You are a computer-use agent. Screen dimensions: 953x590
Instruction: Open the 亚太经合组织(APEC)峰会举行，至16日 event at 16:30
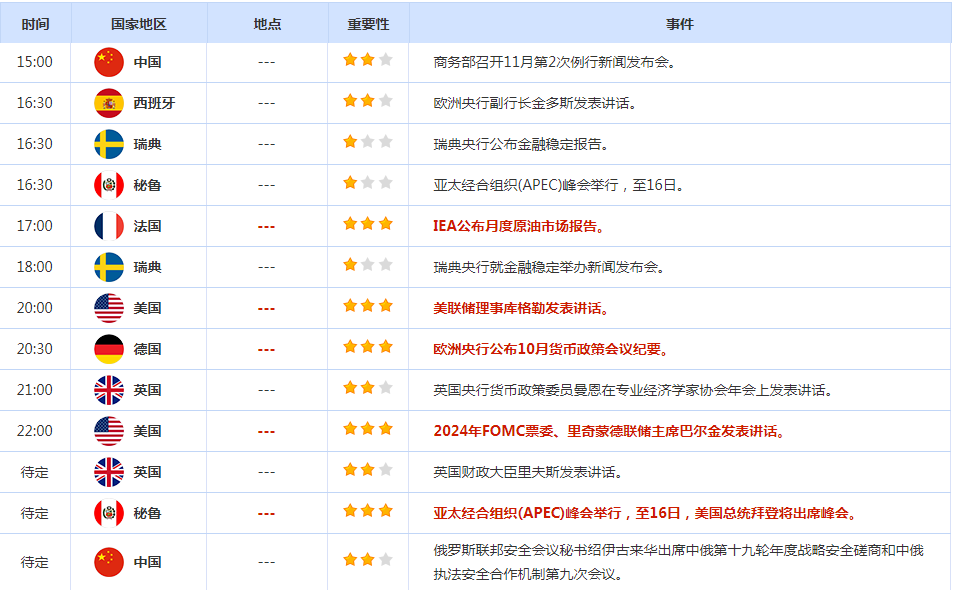click(559, 185)
